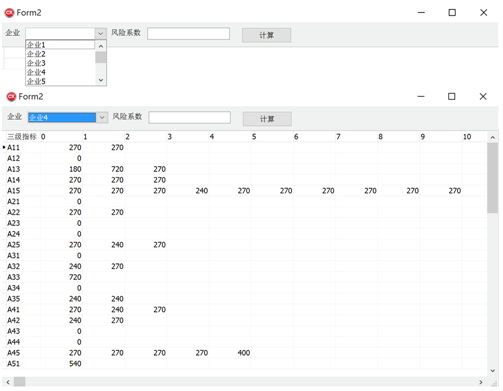This screenshot has width=503, height=391.
Task: Click the grid vertical scrollbar thumb
Action: click(493, 178)
